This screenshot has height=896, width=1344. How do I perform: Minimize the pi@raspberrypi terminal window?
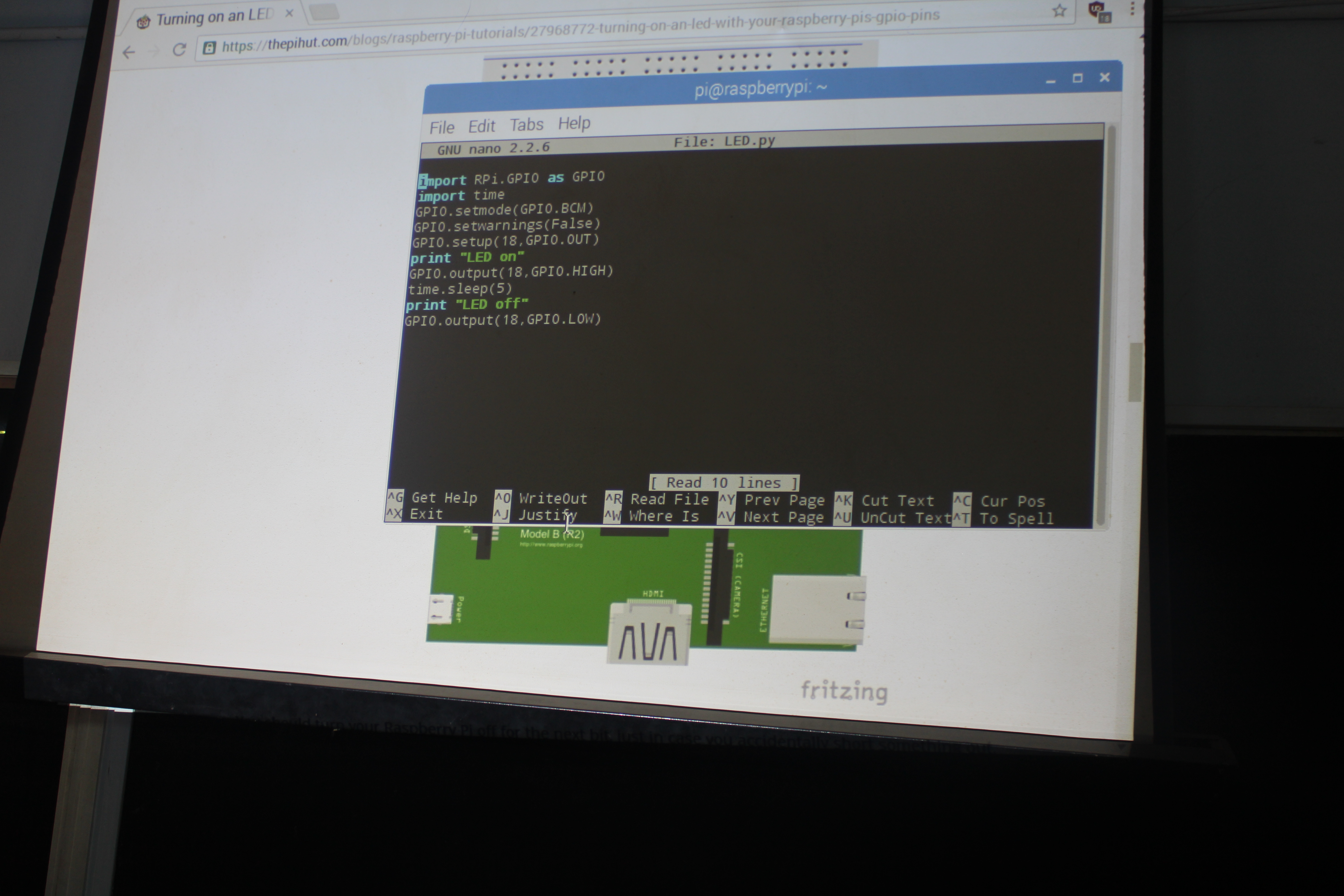(x=1050, y=81)
